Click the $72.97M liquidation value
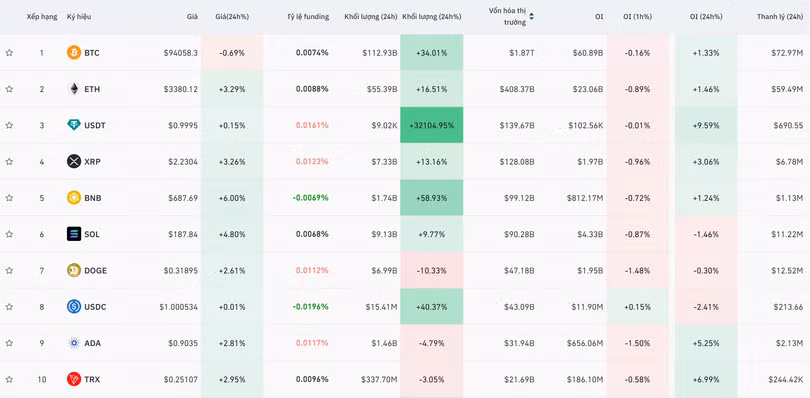This screenshot has width=810, height=398. click(x=788, y=53)
